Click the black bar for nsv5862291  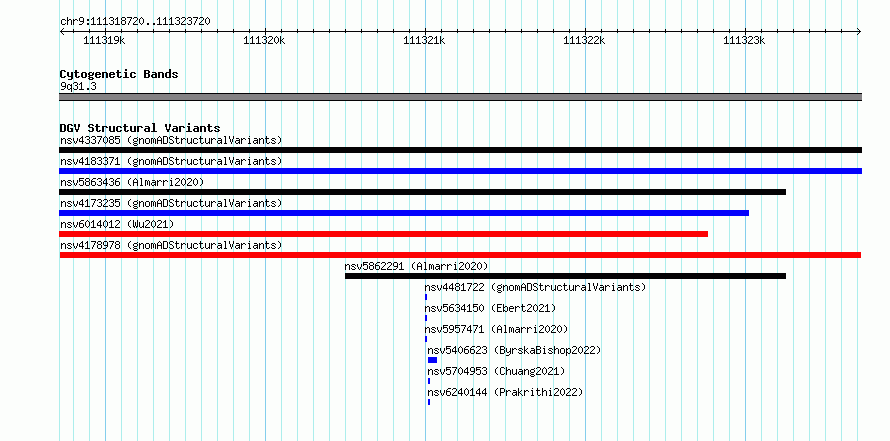click(x=565, y=276)
